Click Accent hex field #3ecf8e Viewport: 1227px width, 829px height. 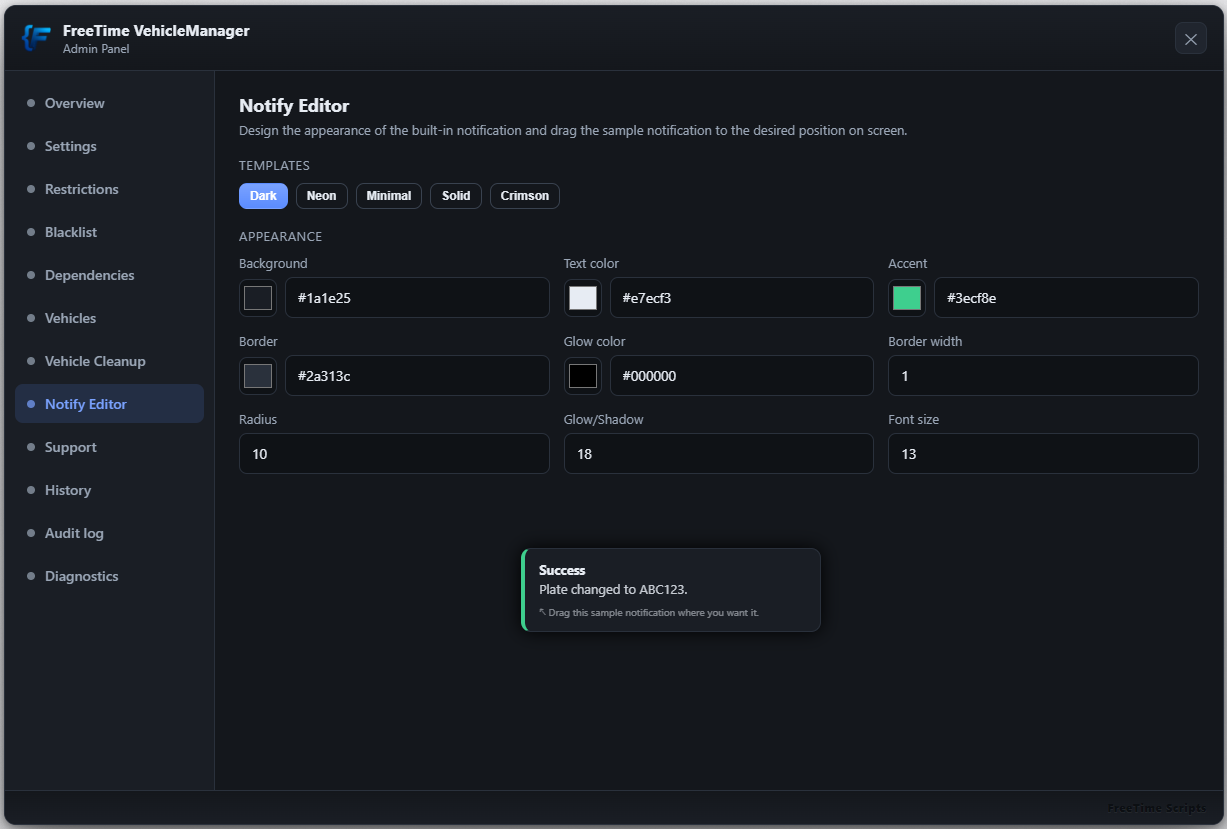[1066, 298]
